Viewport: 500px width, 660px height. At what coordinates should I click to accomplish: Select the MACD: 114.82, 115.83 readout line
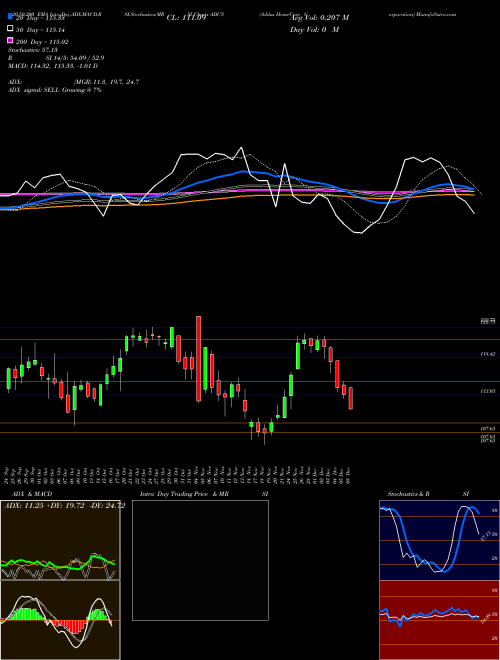tap(53, 66)
